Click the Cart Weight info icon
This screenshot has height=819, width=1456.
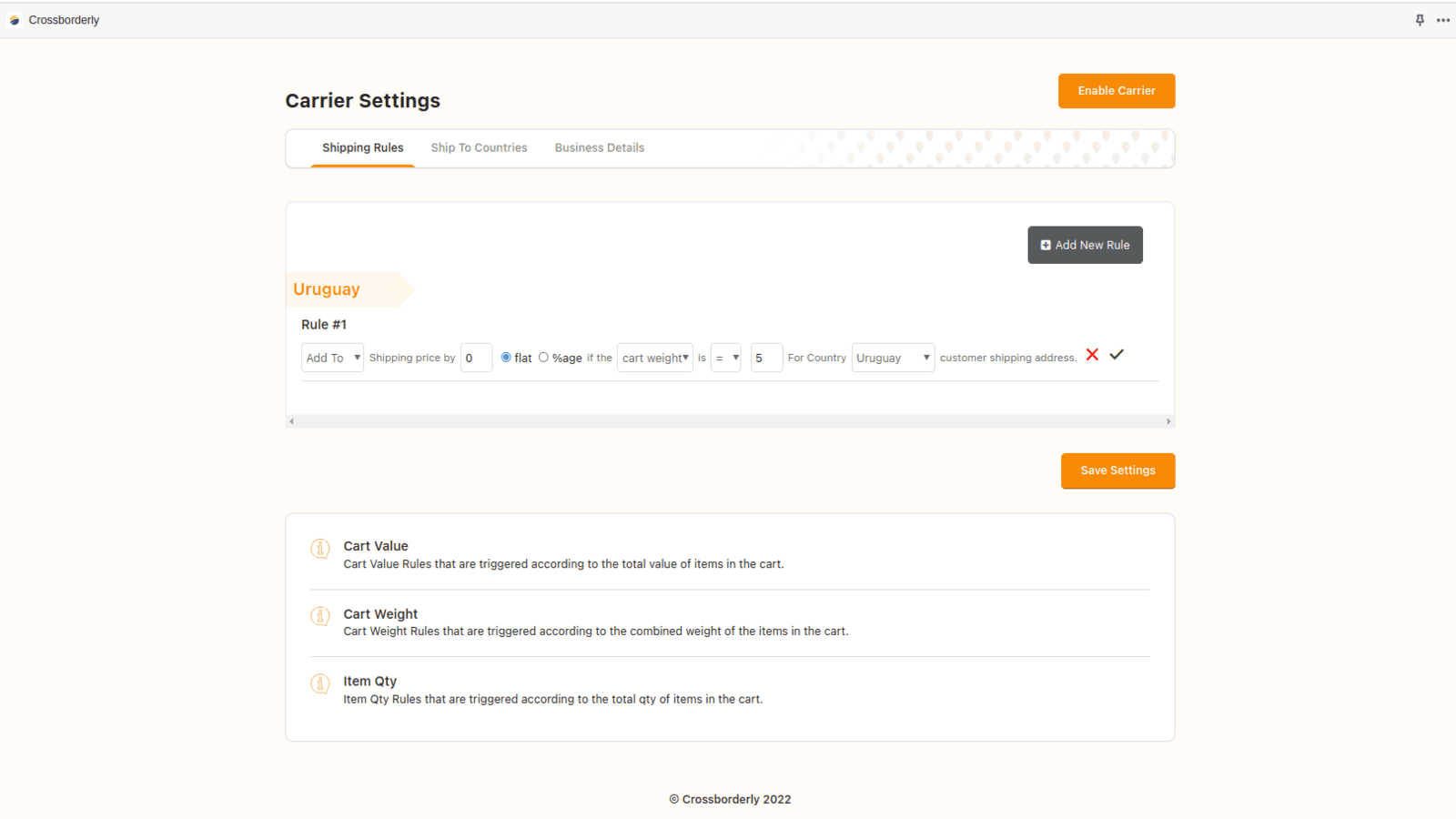(319, 616)
